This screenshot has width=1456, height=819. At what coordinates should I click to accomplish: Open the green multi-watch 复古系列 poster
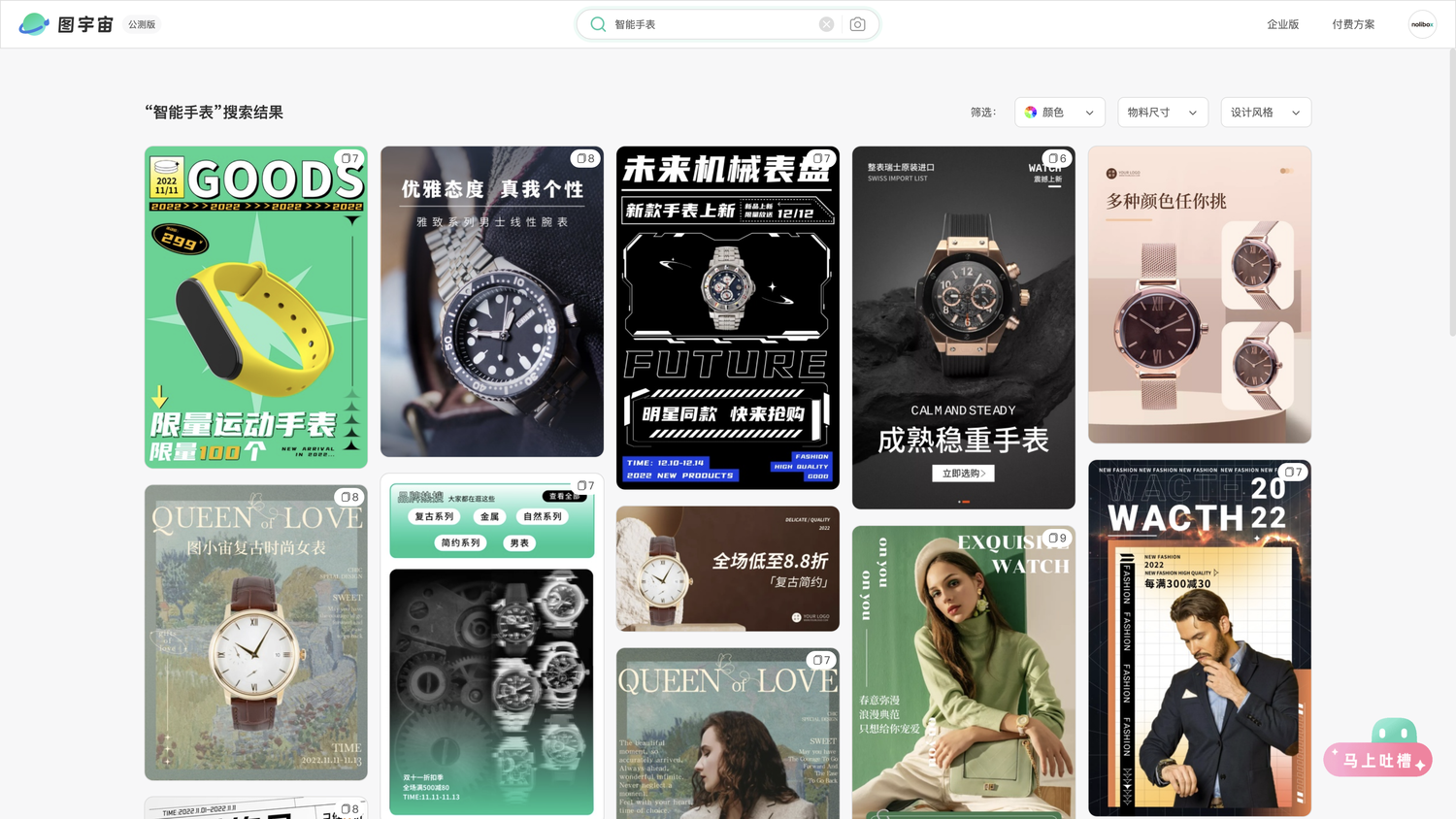492,646
